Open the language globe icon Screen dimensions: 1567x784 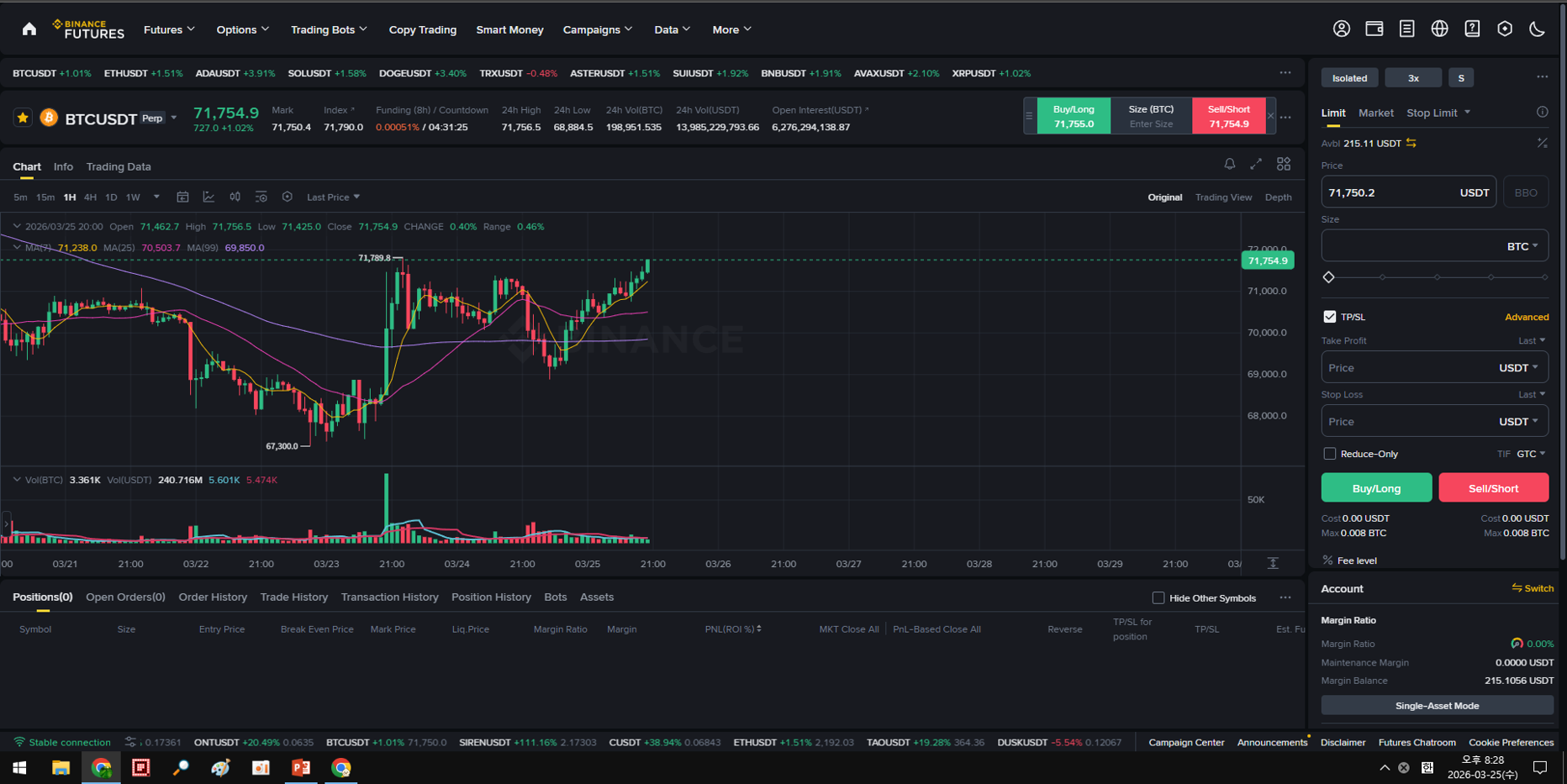pos(1439,29)
